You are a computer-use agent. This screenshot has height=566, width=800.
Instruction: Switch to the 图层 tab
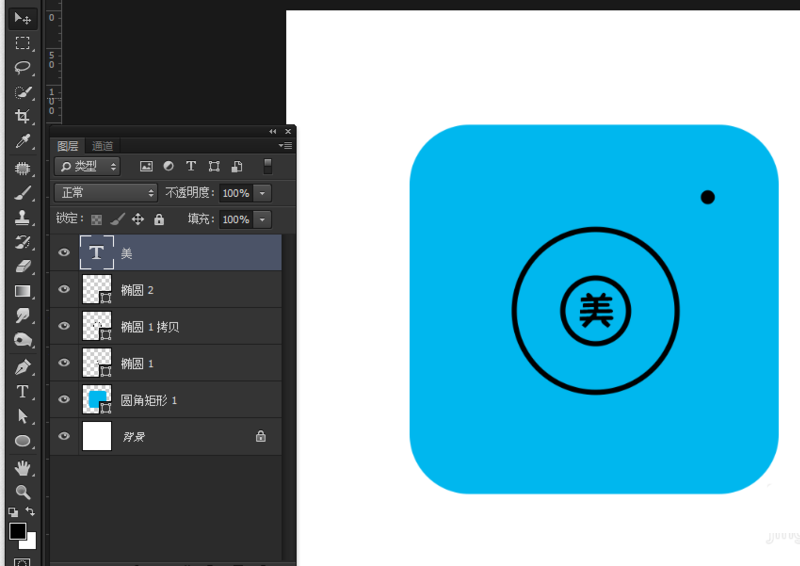click(x=68, y=146)
